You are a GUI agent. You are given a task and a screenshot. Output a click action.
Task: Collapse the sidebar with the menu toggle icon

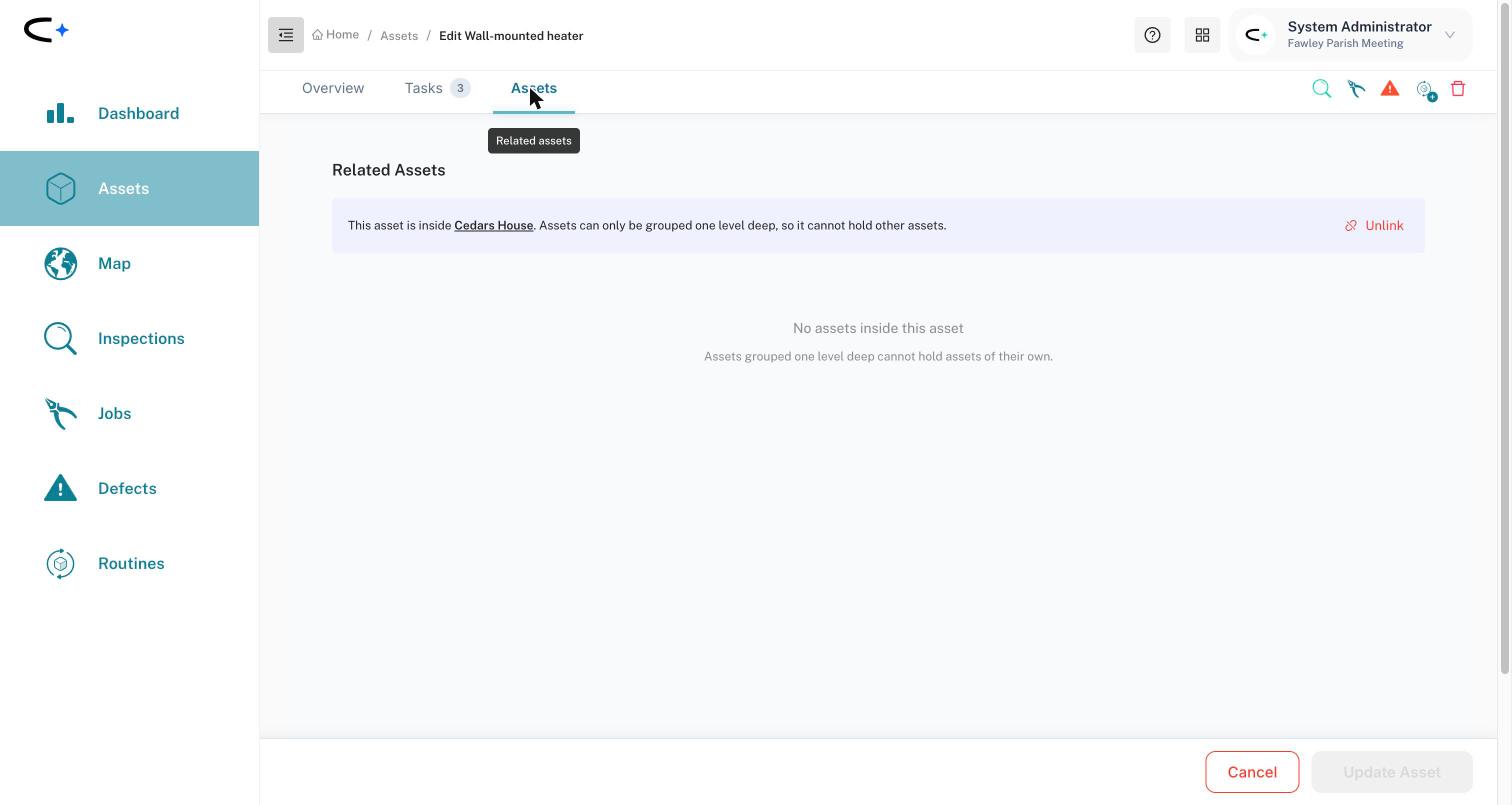[x=286, y=35]
